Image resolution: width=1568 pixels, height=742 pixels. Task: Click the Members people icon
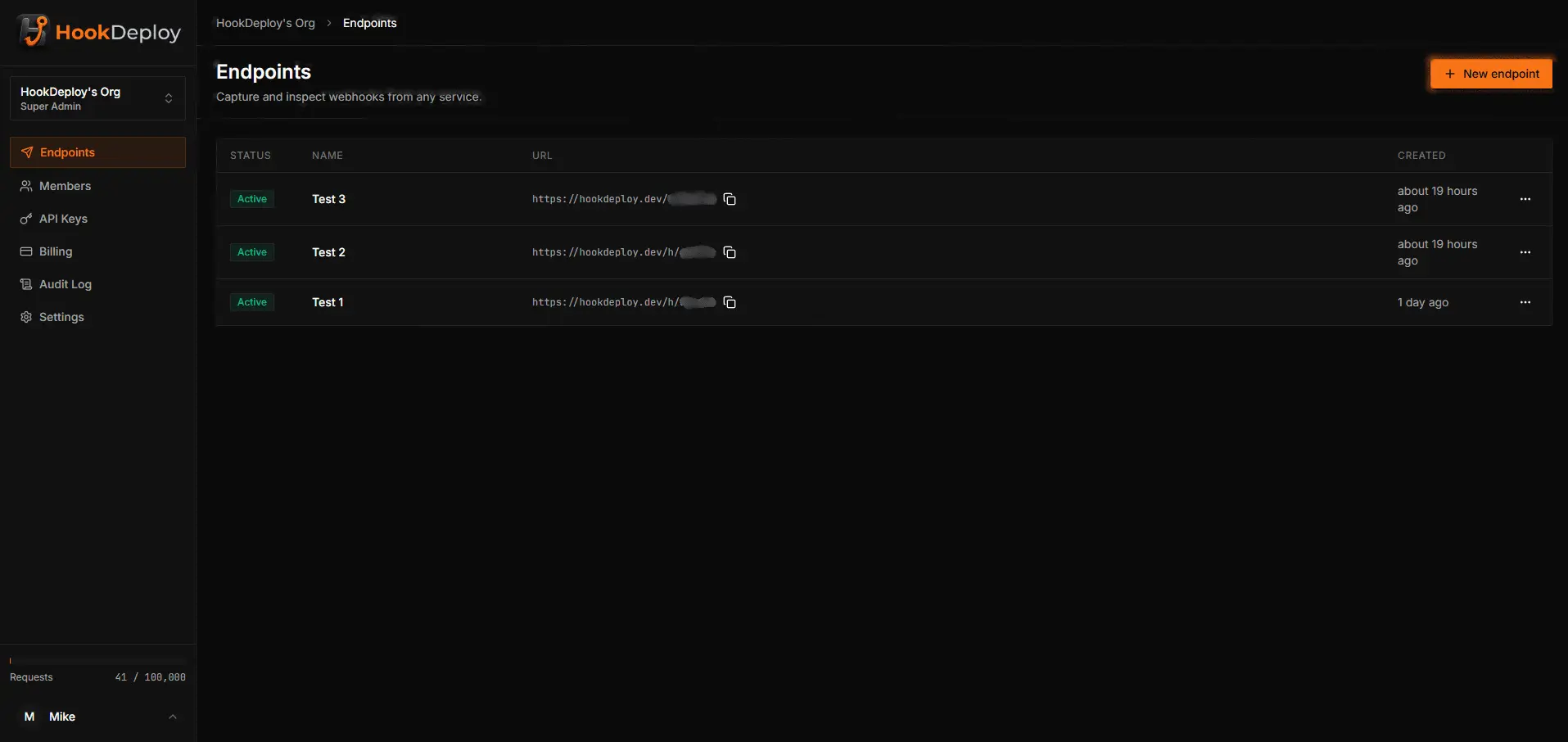click(26, 186)
